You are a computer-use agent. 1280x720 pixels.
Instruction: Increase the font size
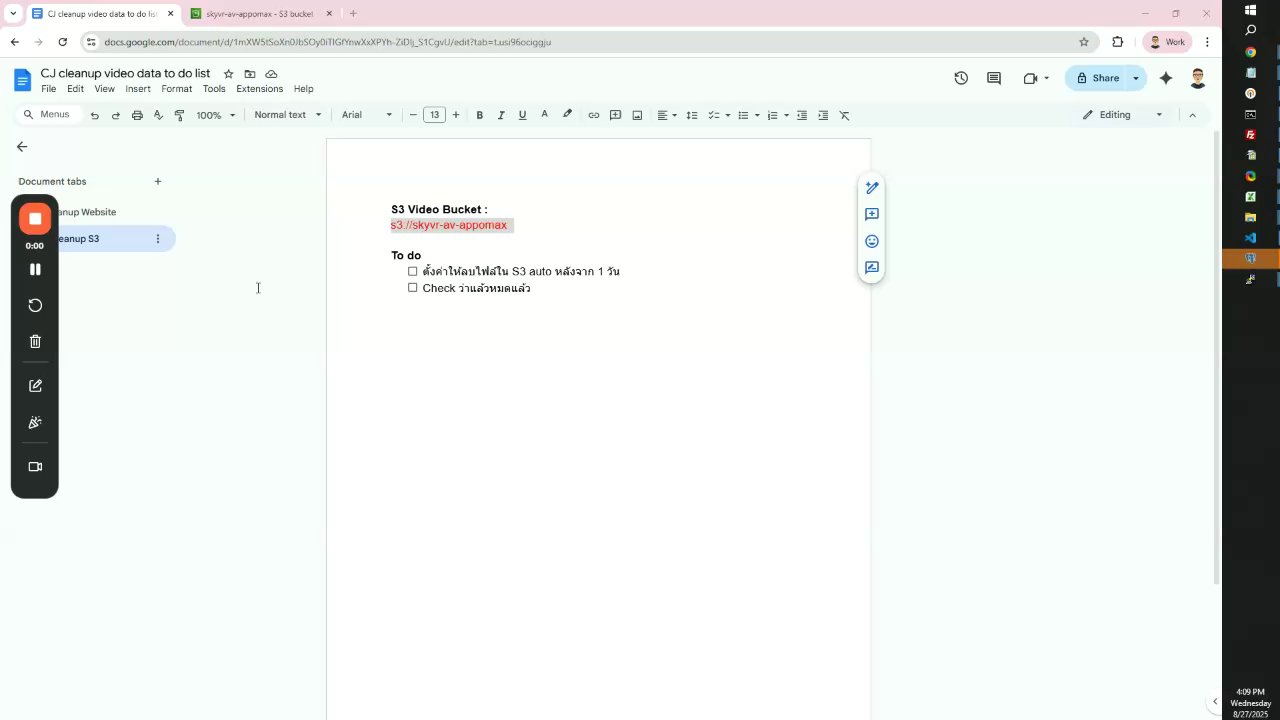click(x=456, y=115)
